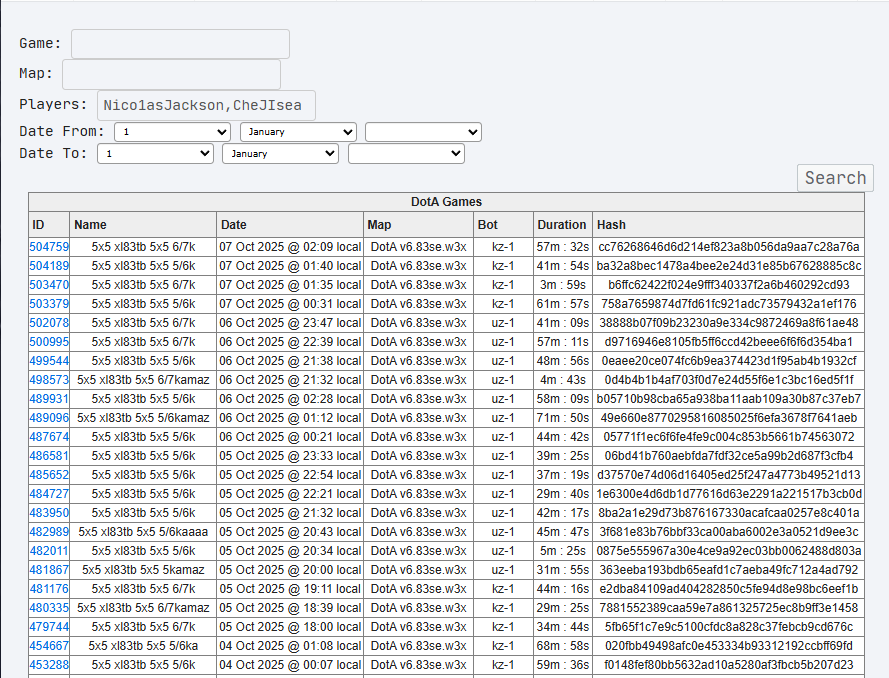The height and width of the screenshot is (678, 889).
Task: Click the Date column header
Action: (290, 225)
